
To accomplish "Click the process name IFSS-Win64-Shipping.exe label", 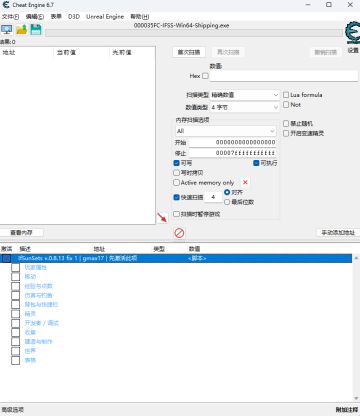I will pos(181,25).
